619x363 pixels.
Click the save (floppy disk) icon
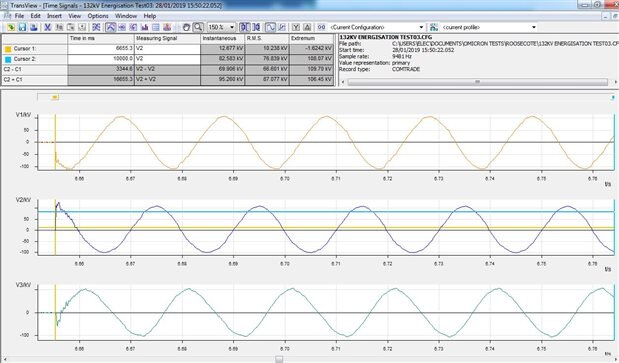pyautogui.click(x=22, y=27)
